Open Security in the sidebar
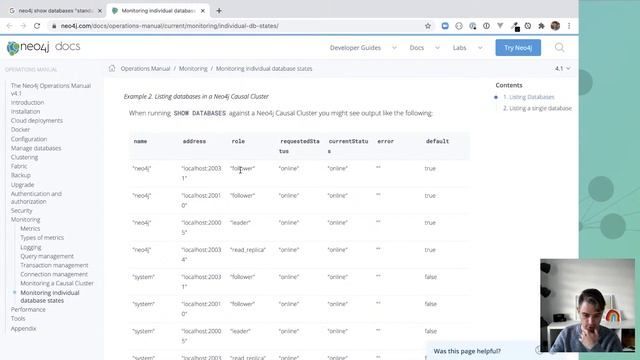Viewport: 640px width, 360px height. click(x=22, y=211)
